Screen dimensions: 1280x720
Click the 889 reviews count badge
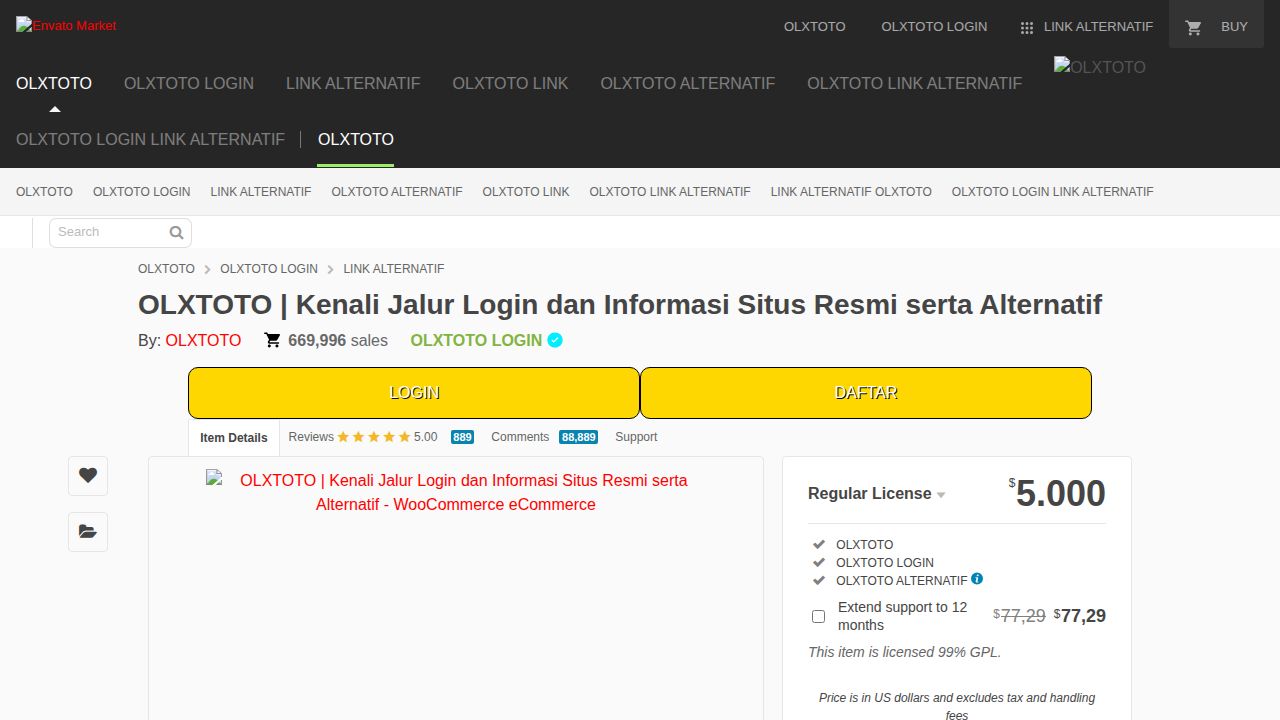[x=462, y=437]
